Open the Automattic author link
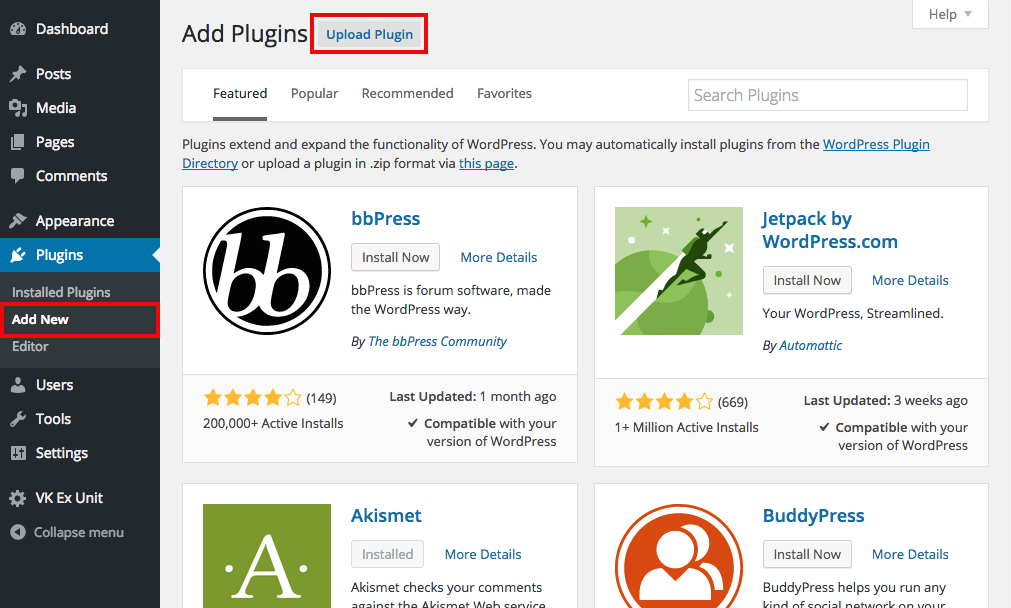Image resolution: width=1011 pixels, height=608 pixels. pos(810,346)
